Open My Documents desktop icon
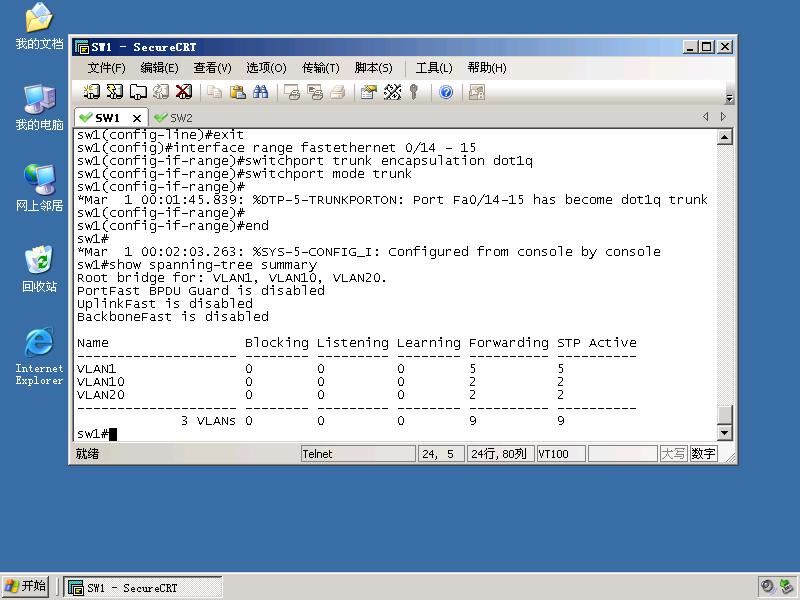This screenshot has height=600, width=800. tap(39, 26)
